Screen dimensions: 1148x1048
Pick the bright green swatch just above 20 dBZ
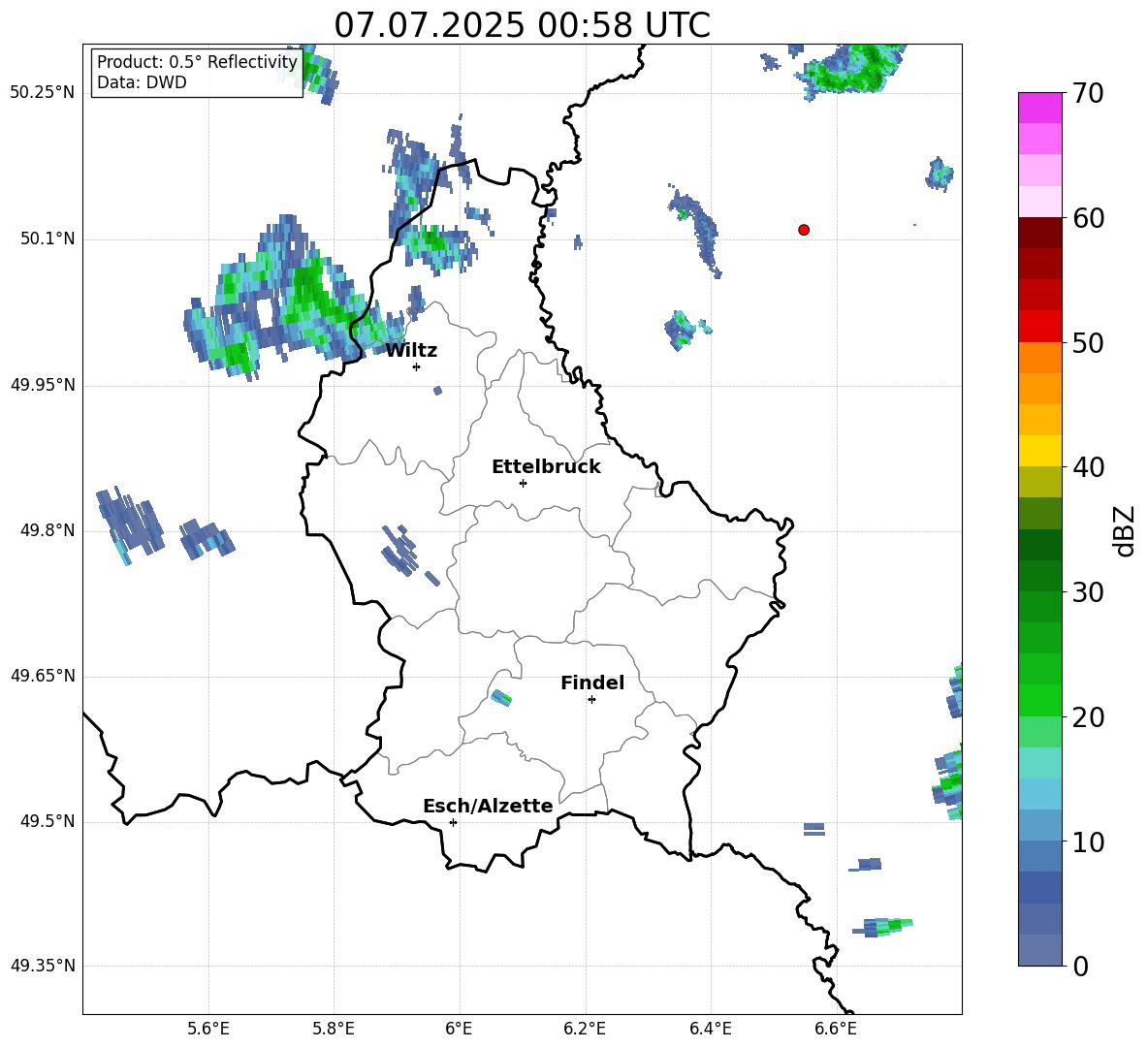coord(1039,700)
